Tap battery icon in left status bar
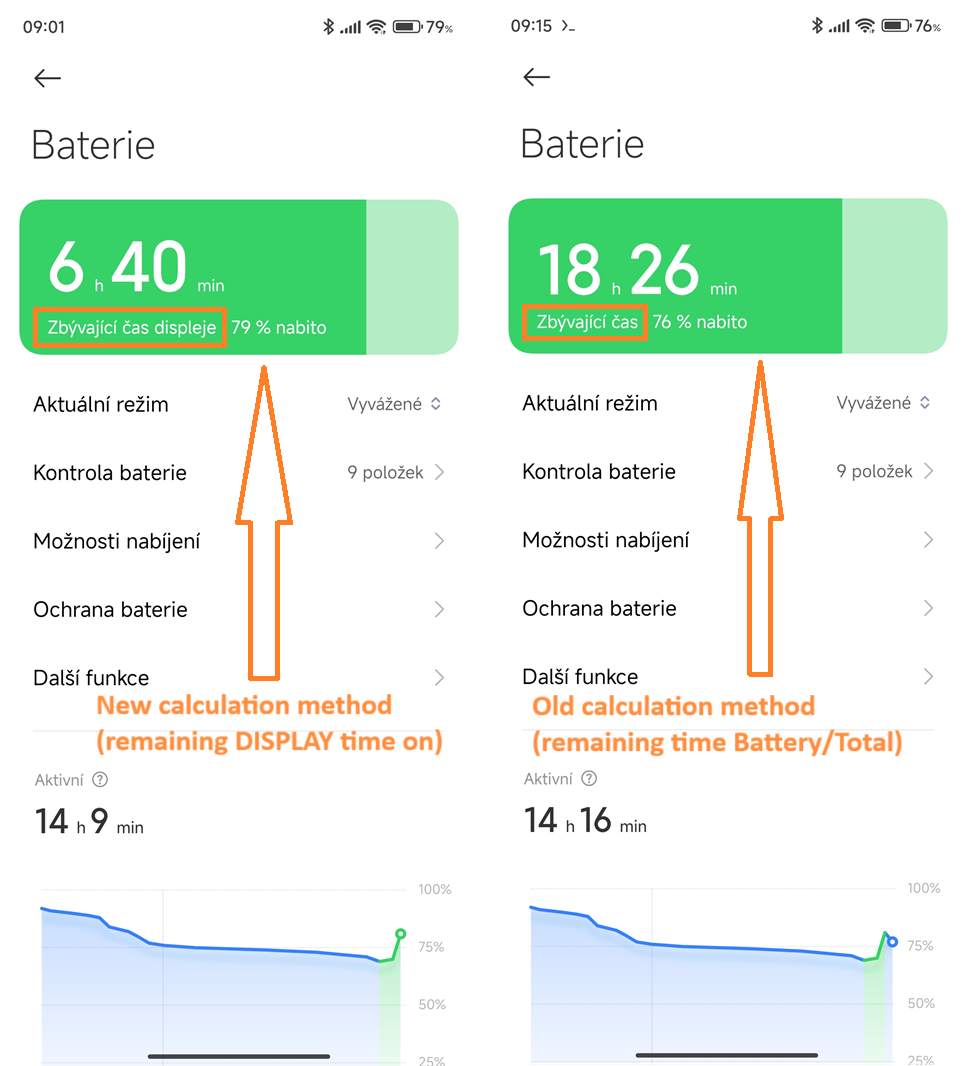The image size is (962, 1066). [408, 27]
